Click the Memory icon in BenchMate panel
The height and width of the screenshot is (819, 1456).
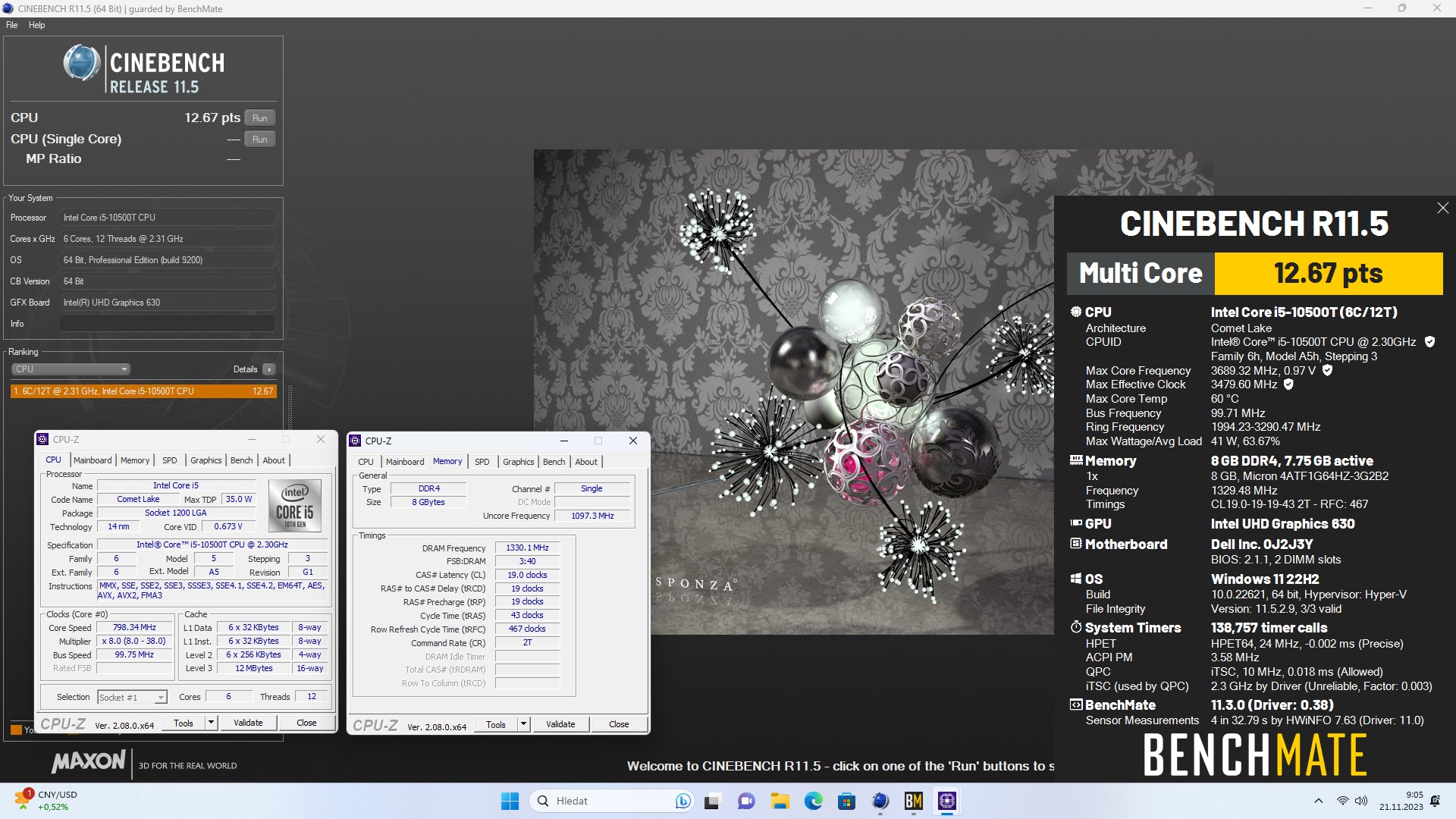coord(1075,460)
